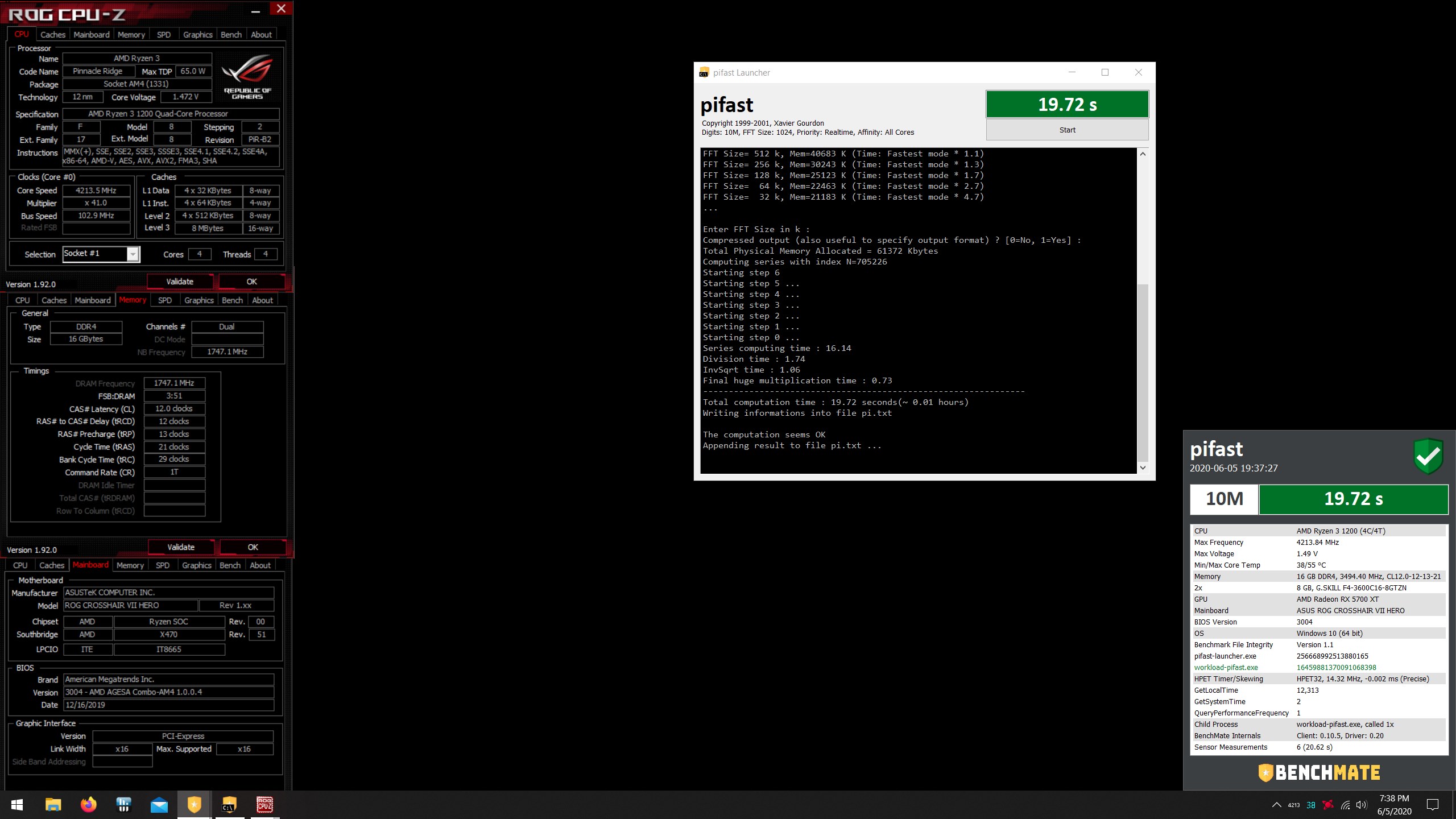Open the Action Center notifications
This screenshot has height=819, width=1456.
tap(1433, 805)
